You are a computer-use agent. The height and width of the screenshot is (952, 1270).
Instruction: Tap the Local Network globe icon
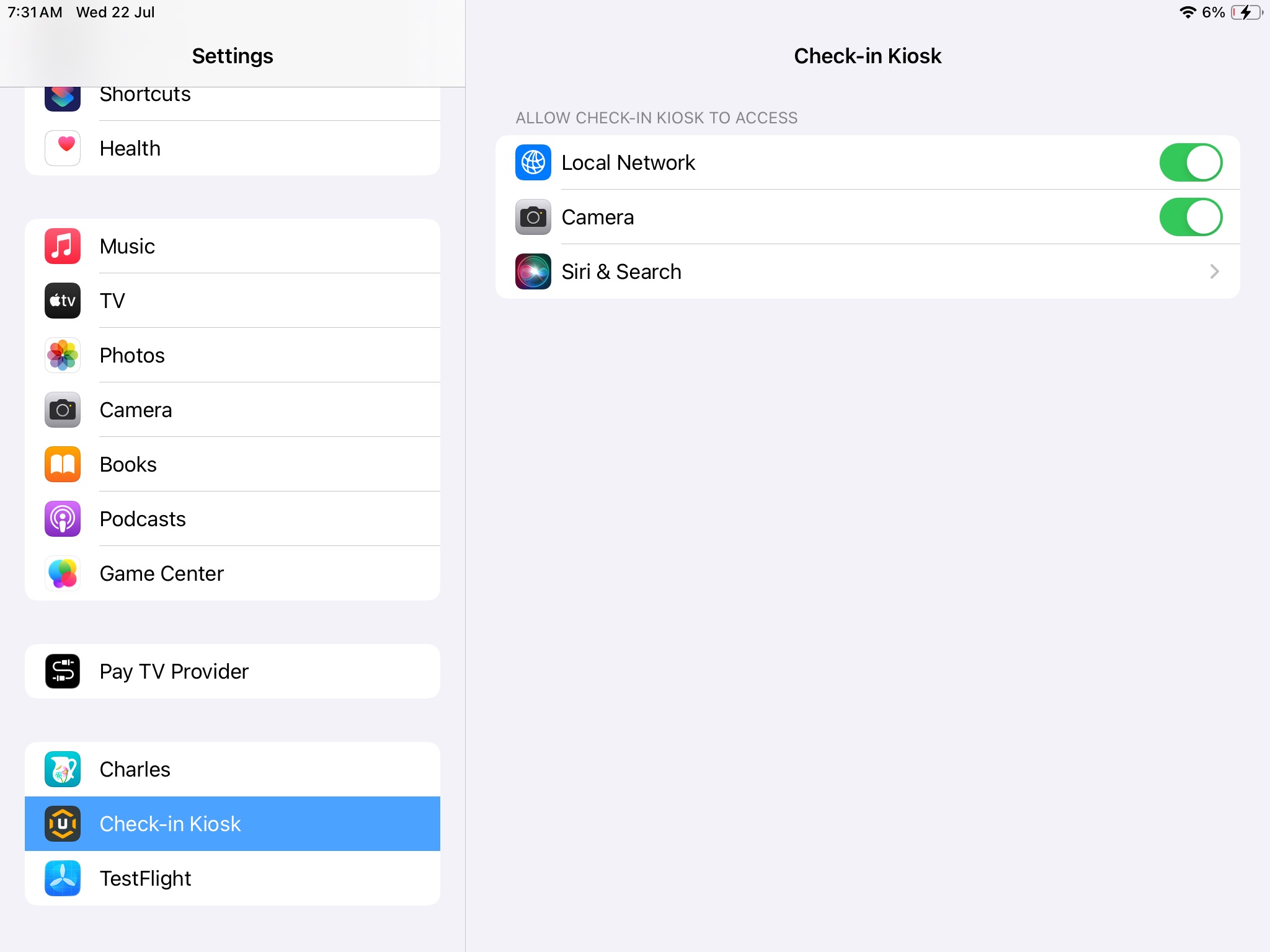[x=533, y=162]
